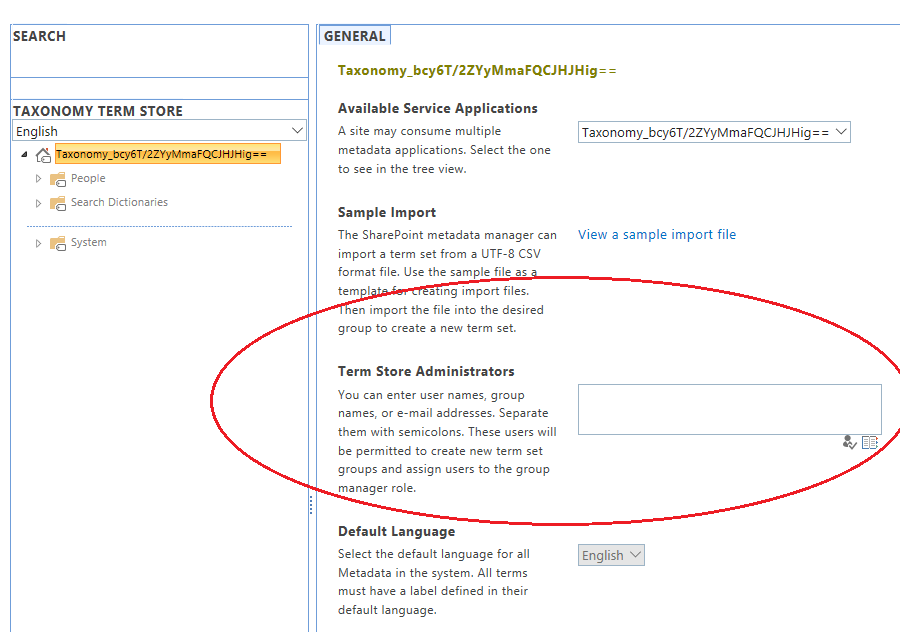The width and height of the screenshot is (900, 632).
Task: Expand the Search Dictionaries tree node
Action: click(38, 203)
